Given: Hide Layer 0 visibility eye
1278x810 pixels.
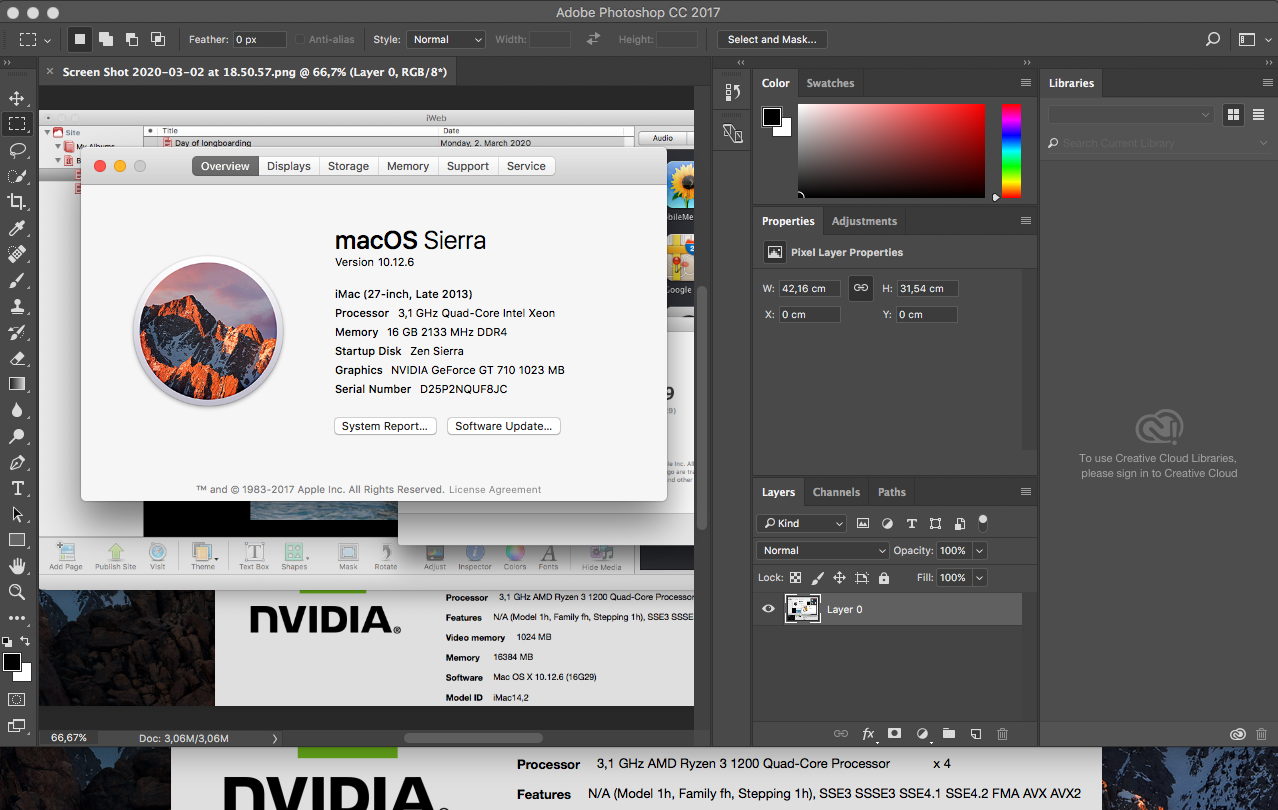Looking at the screenshot, I should pos(768,609).
